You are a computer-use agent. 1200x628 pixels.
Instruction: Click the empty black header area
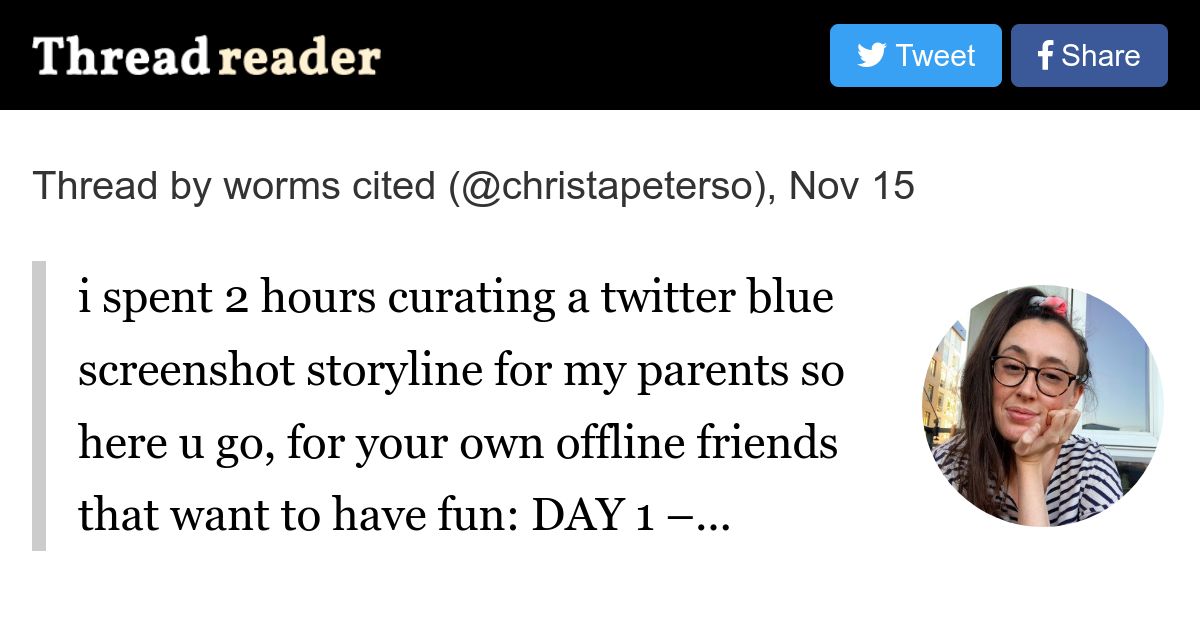click(600, 55)
